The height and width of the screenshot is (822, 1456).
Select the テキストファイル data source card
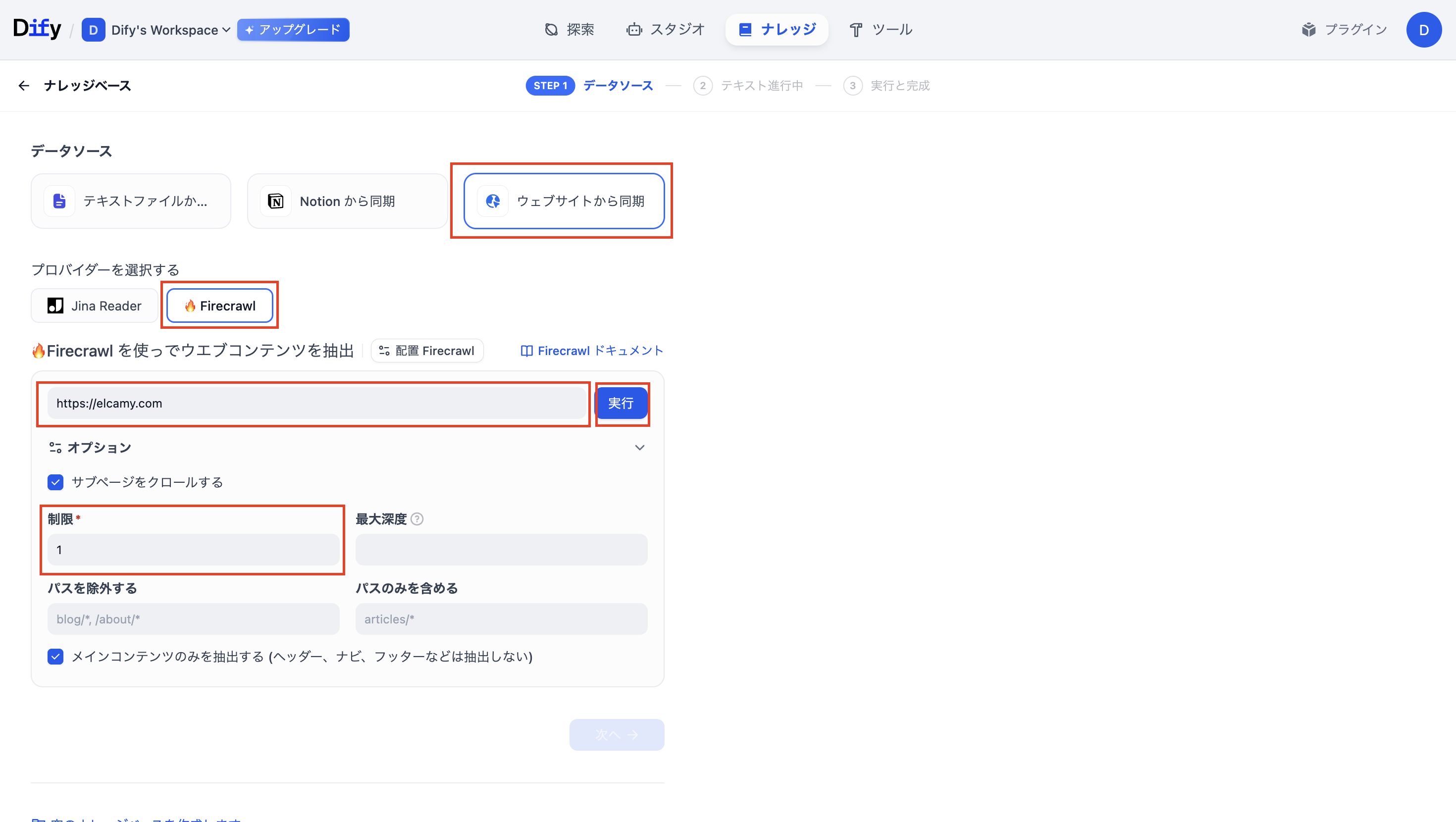coord(131,201)
